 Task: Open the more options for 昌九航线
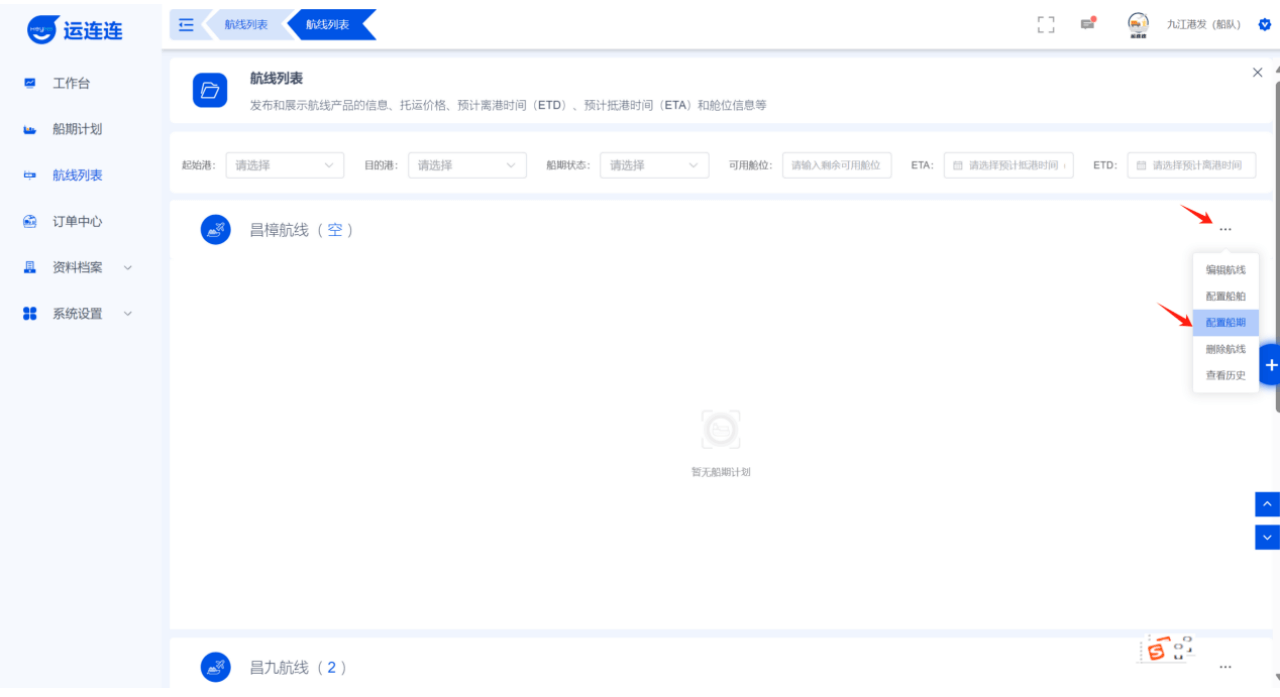tap(1225, 667)
